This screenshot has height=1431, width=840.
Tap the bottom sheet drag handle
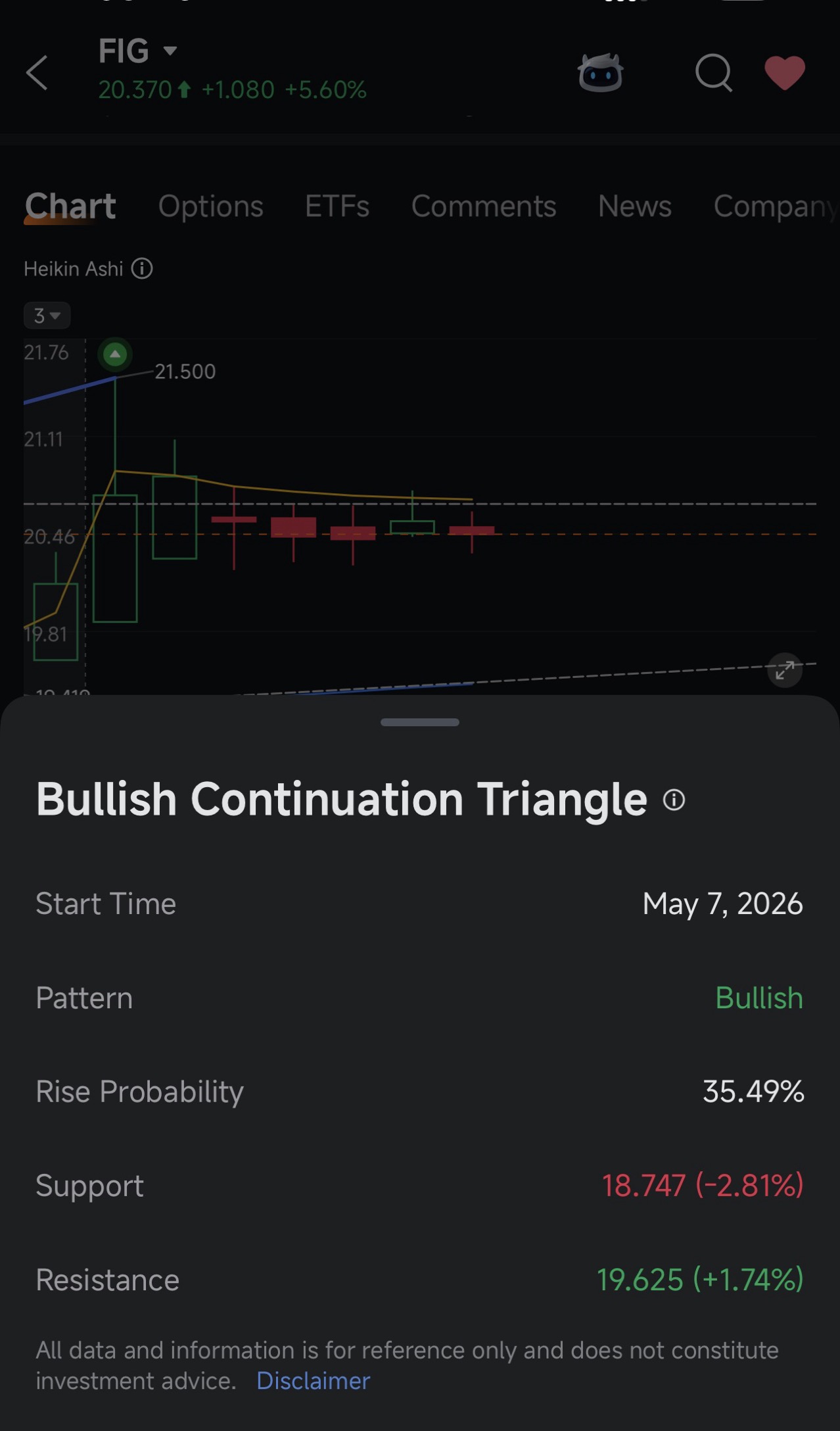point(420,722)
